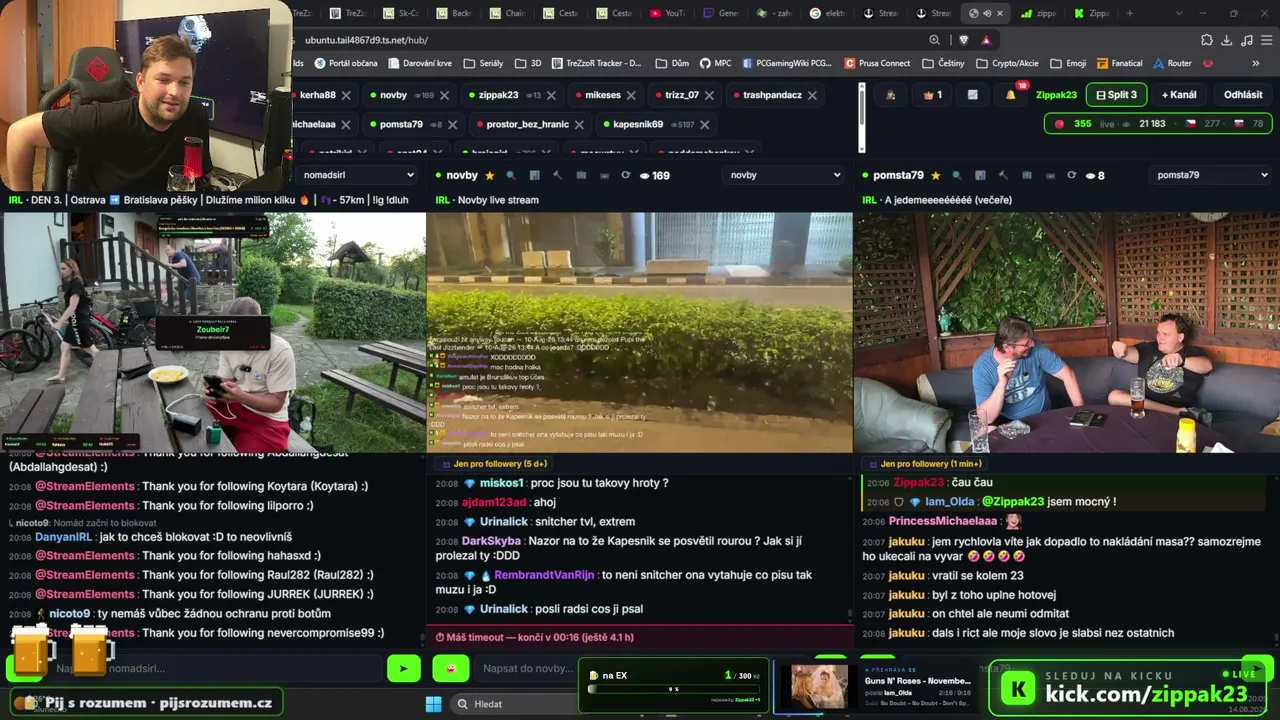Remove the mikeses channel chip
Image resolution: width=1280 pixels, height=720 pixels.
[632, 95]
